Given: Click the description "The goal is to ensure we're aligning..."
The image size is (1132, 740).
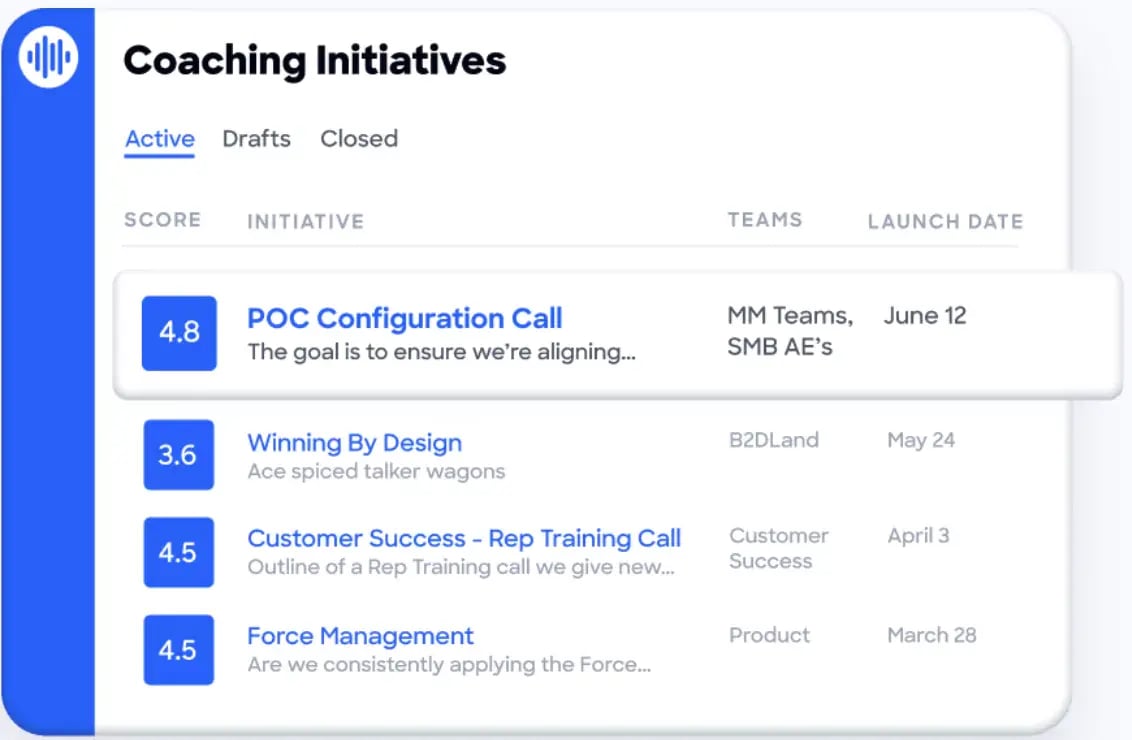Looking at the screenshot, I should click(441, 352).
